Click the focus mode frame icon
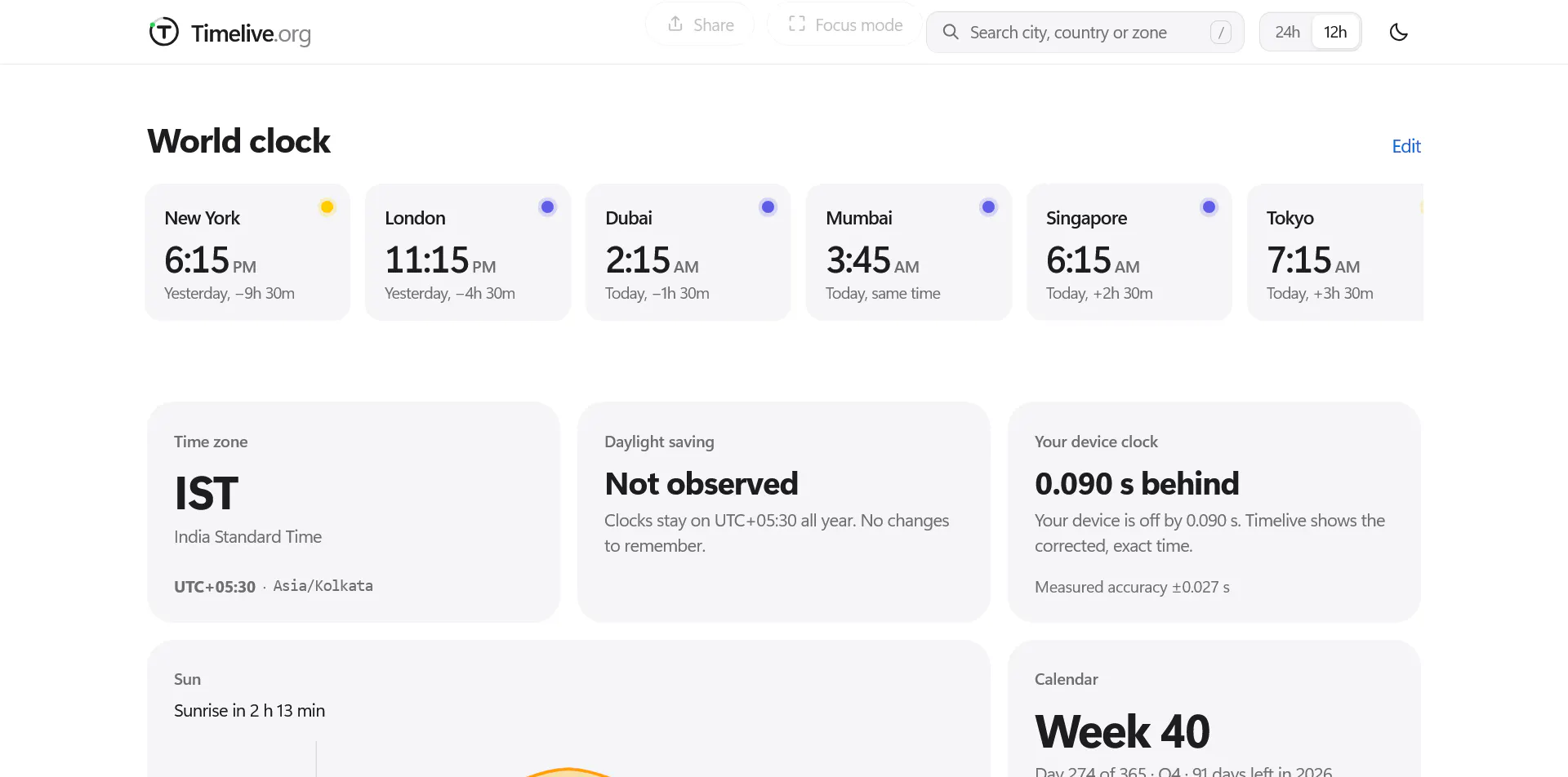The image size is (1568, 777). [x=797, y=24]
